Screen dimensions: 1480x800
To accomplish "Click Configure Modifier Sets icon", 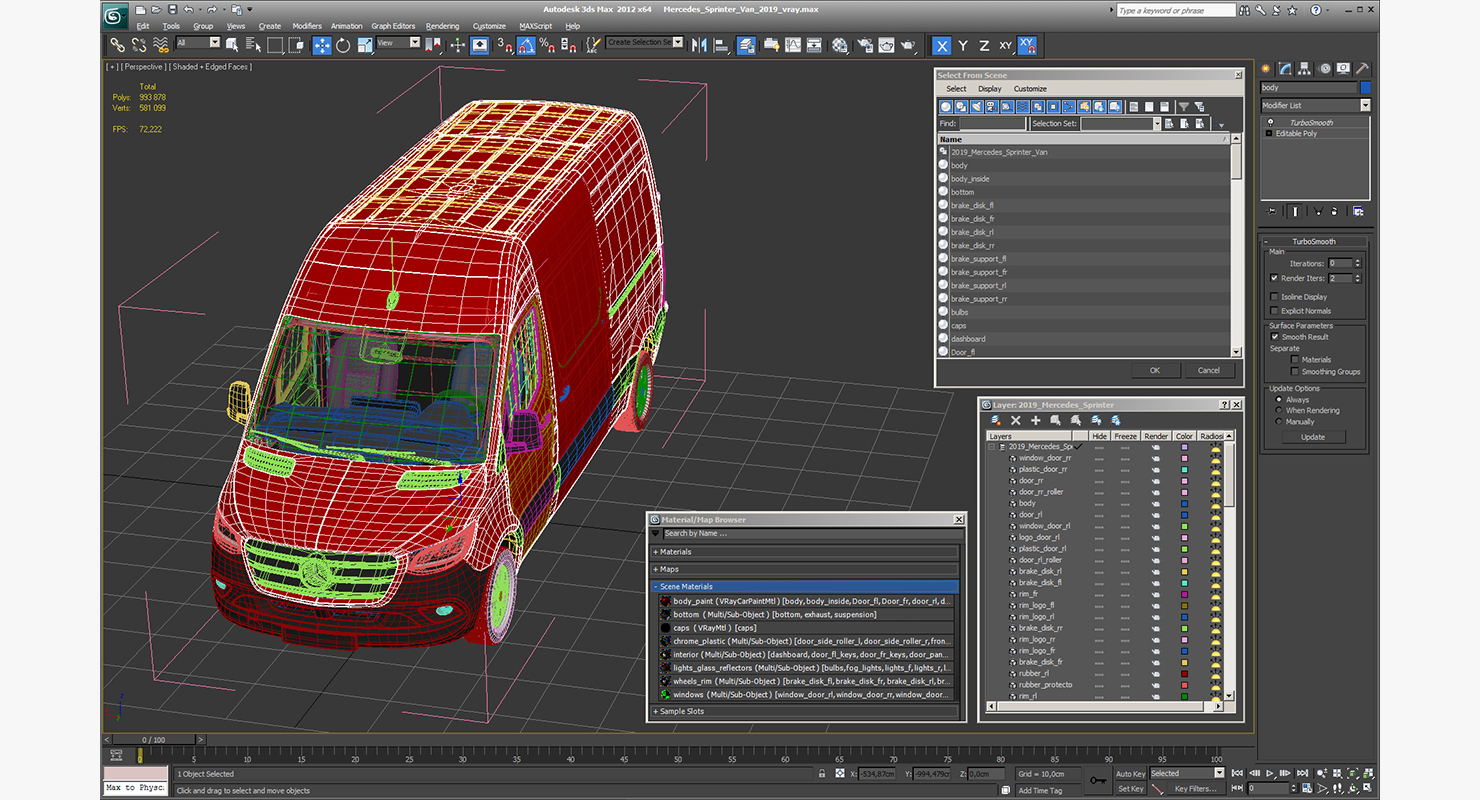I will click(1358, 211).
